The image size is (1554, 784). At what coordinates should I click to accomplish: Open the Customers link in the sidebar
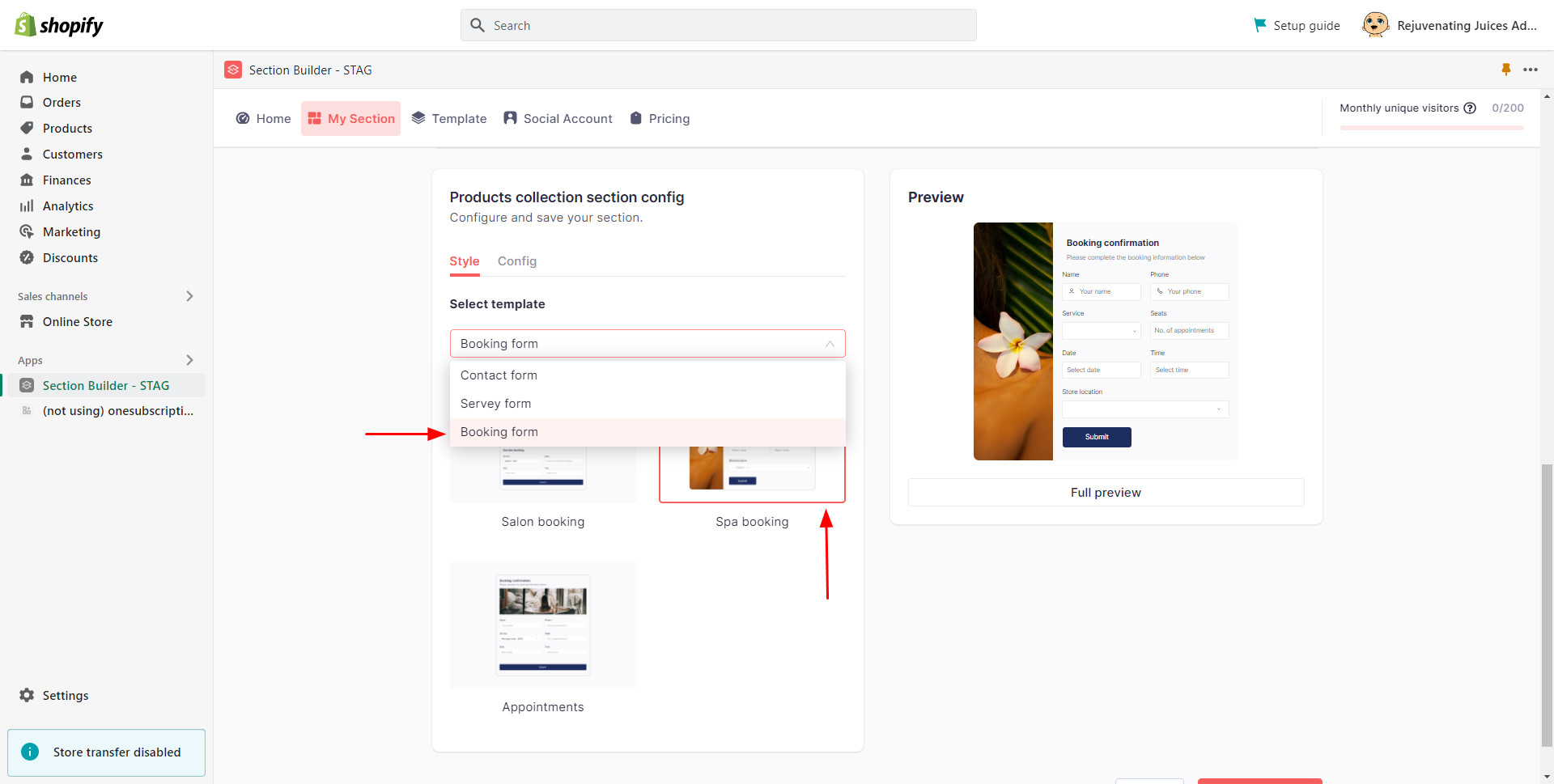[x=73, y=155]
